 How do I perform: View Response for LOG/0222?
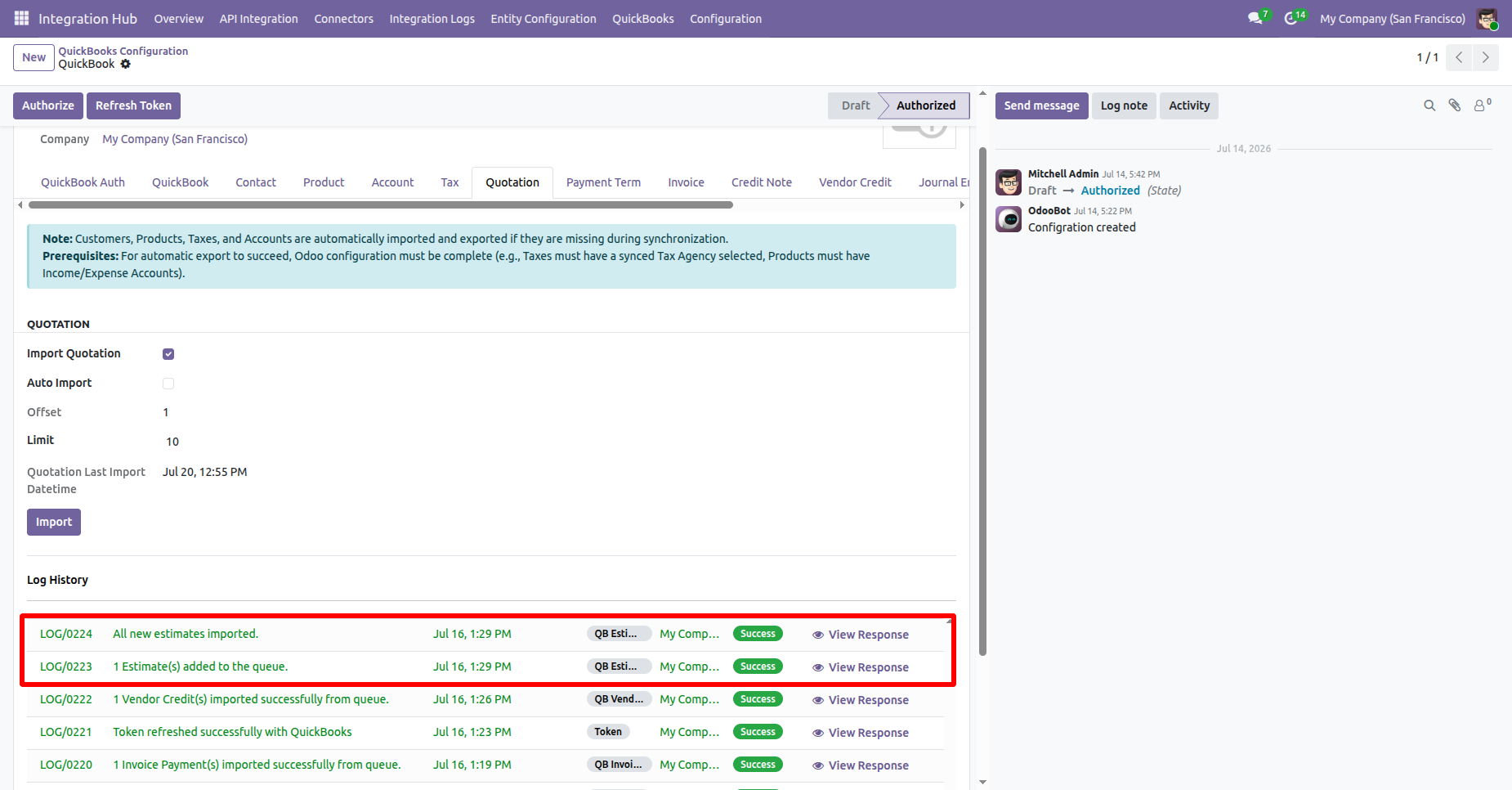pyautogui.click(x=861, y=700)
